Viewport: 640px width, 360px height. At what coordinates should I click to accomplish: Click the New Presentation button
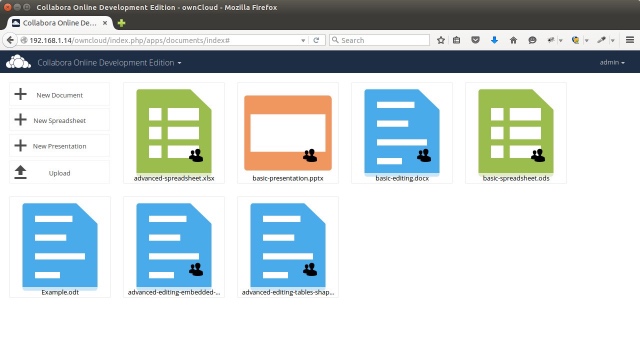(x=60, y=146)
